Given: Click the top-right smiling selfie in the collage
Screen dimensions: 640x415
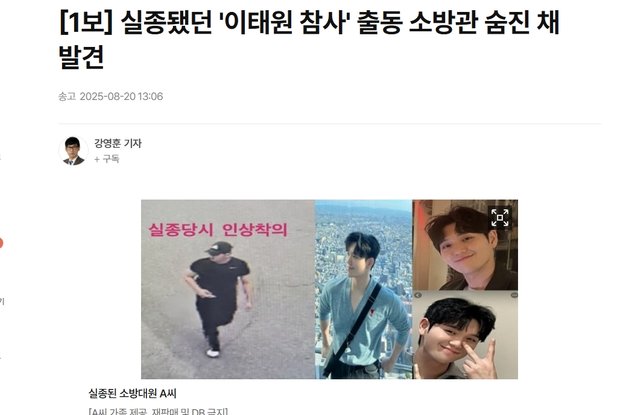Looking at the screenshot, I should 465,245.
